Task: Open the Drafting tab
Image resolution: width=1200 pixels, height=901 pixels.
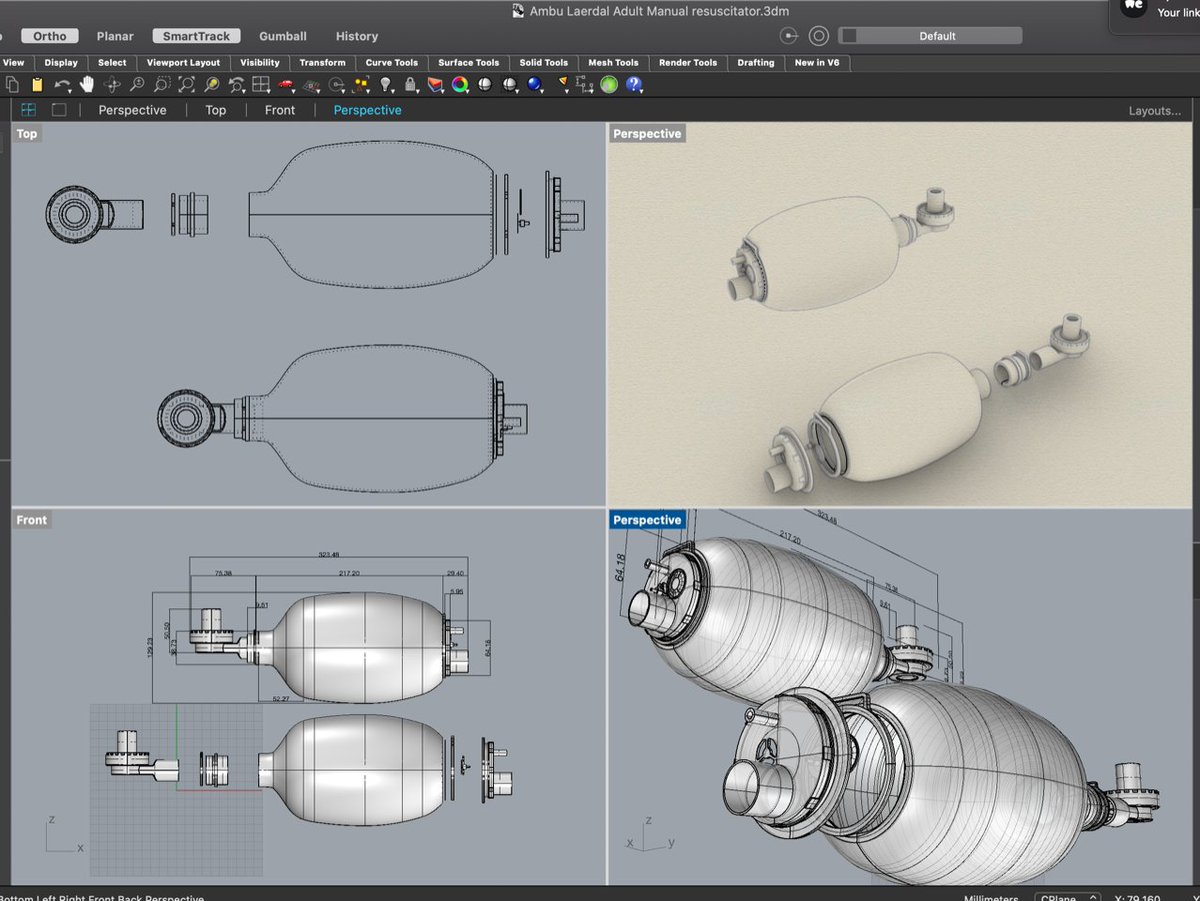Action: (756, 62)
